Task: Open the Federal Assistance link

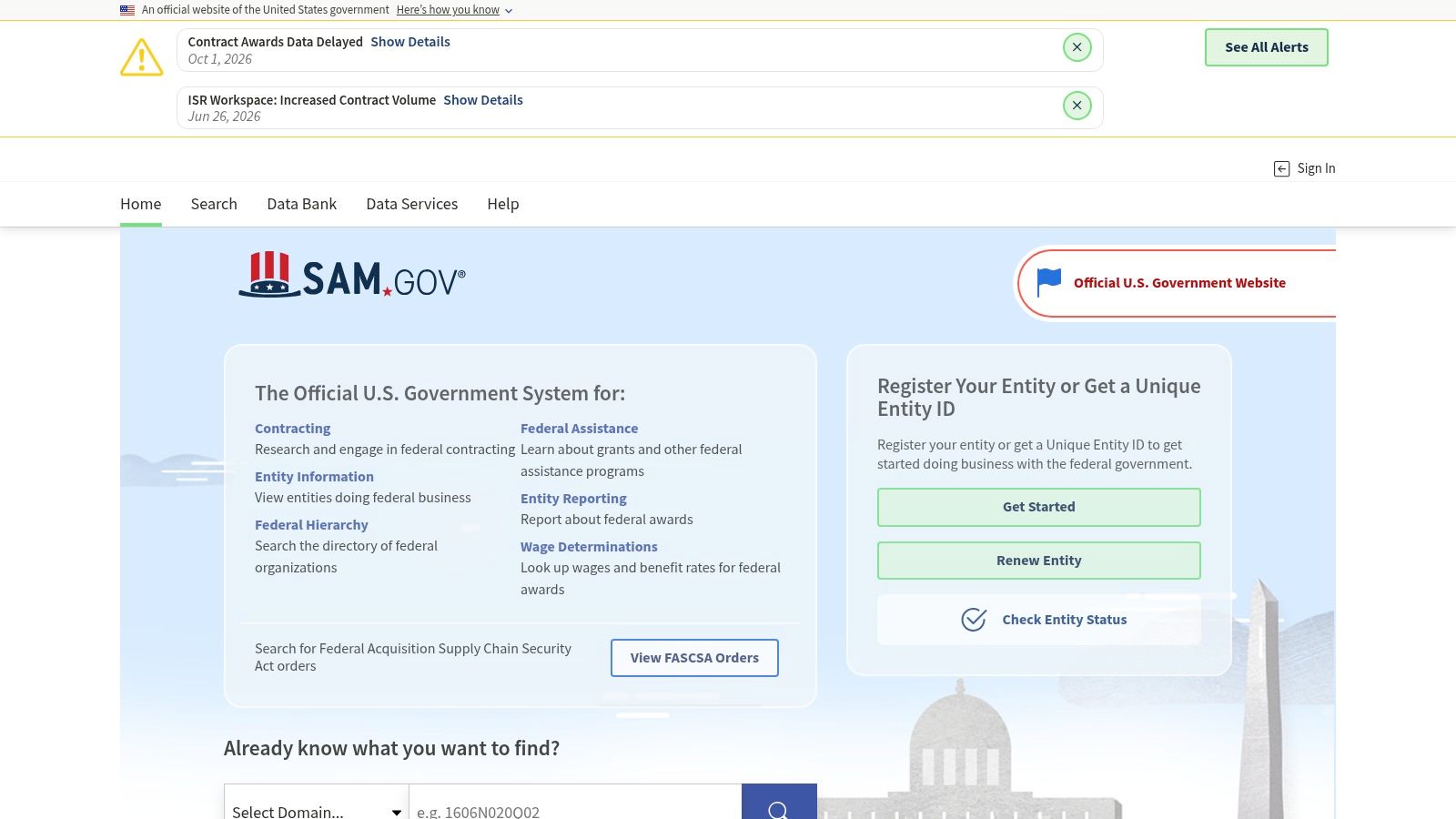Action: click(579, 429)
